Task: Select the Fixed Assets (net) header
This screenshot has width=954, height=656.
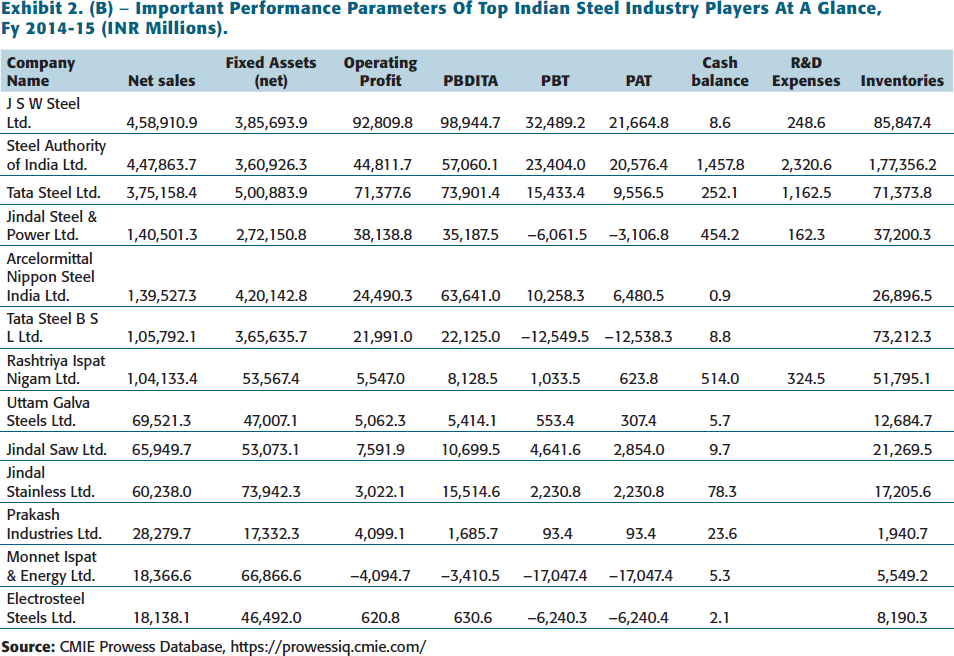Action: 271,72
